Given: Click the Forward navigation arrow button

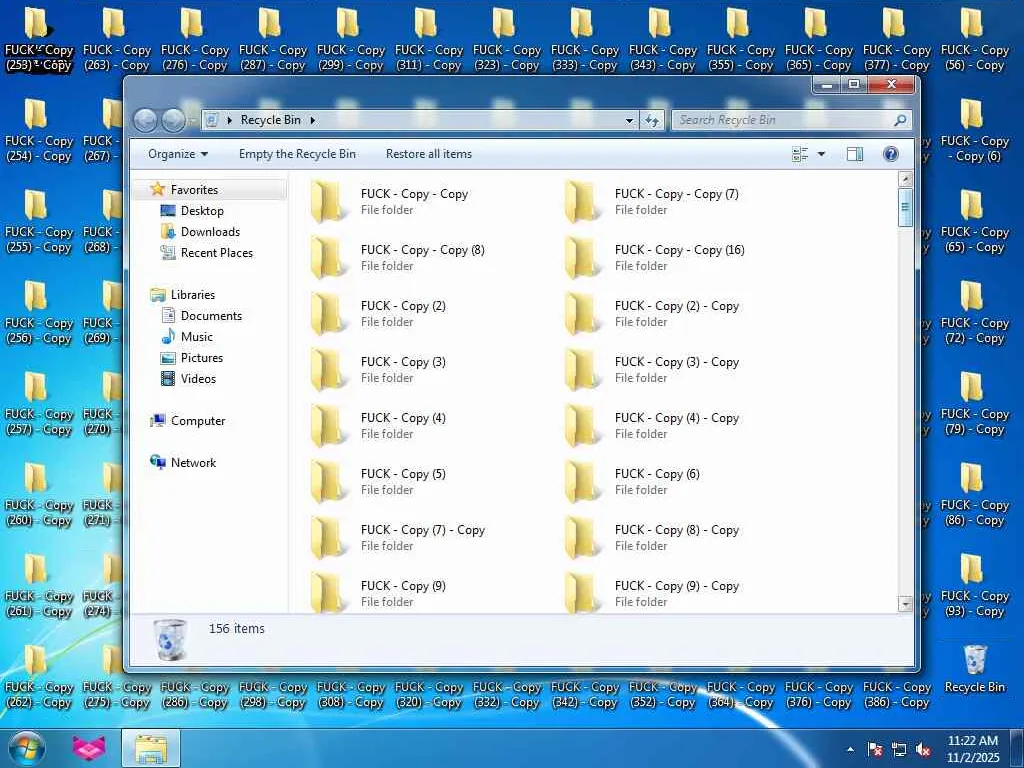Looking at the screenshot, I should (x=172, y=120).
